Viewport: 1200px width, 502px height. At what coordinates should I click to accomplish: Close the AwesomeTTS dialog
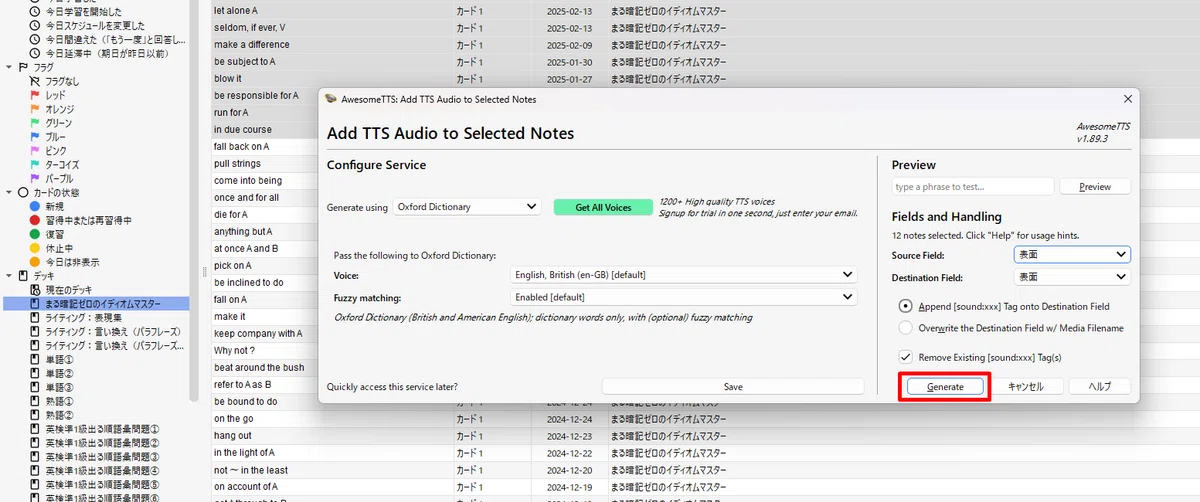pyautogui.click(x=1128, y=99)
